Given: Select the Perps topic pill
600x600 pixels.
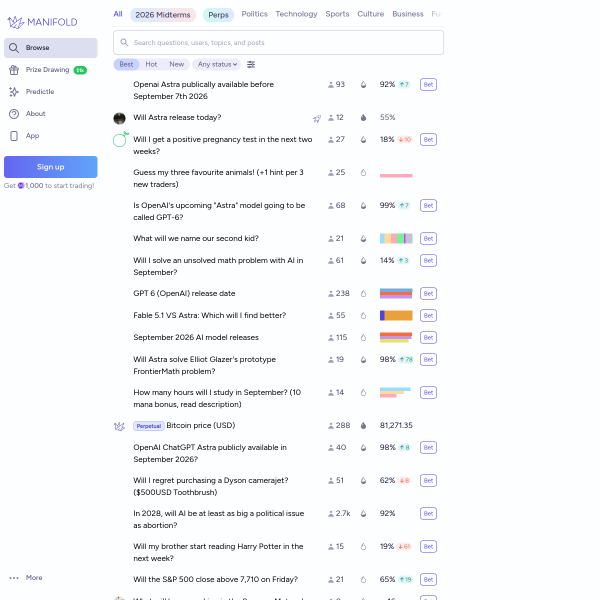Looking at the screenshot, I should point(218,15).
